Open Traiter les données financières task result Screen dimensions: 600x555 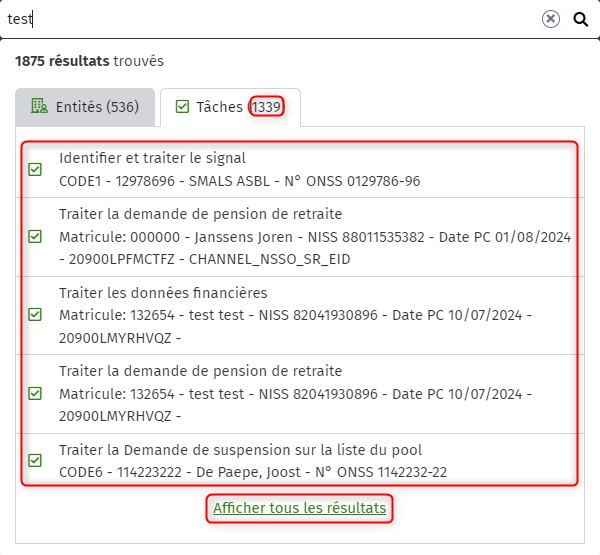(x=300, y=315)
